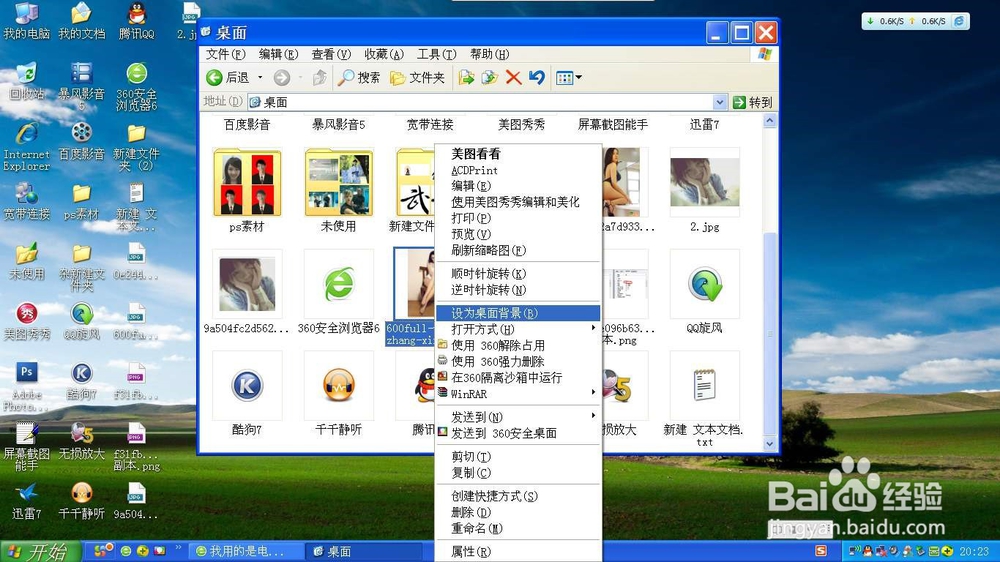
Task: Expand 发送到(N) submenu
Action: [518, 417]
